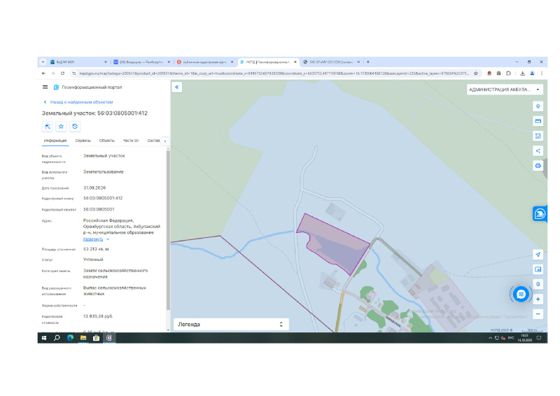Add parcel to favorites with star icon

(61, 126)
